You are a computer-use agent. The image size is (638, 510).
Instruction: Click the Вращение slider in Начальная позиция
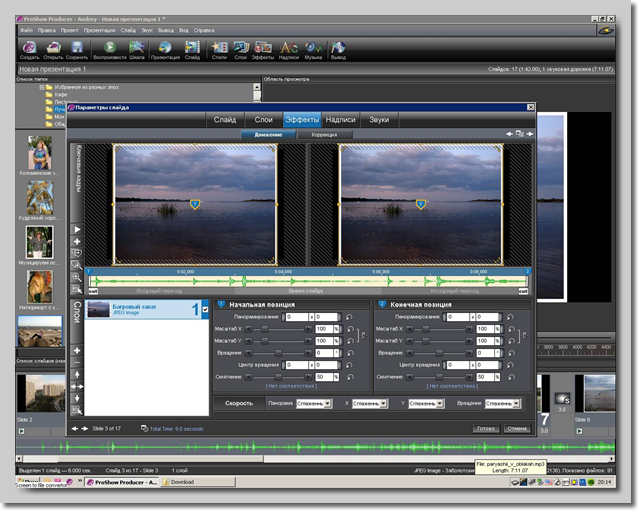coord(278,353)
